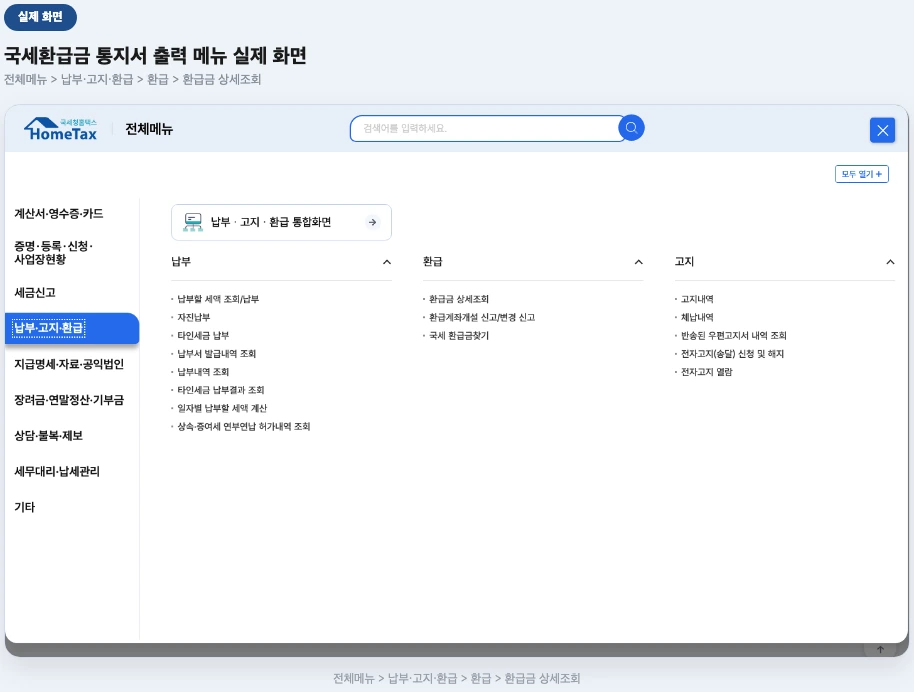
Task: Click the 모두 열기 + button
Action: (x=862, y=174)
